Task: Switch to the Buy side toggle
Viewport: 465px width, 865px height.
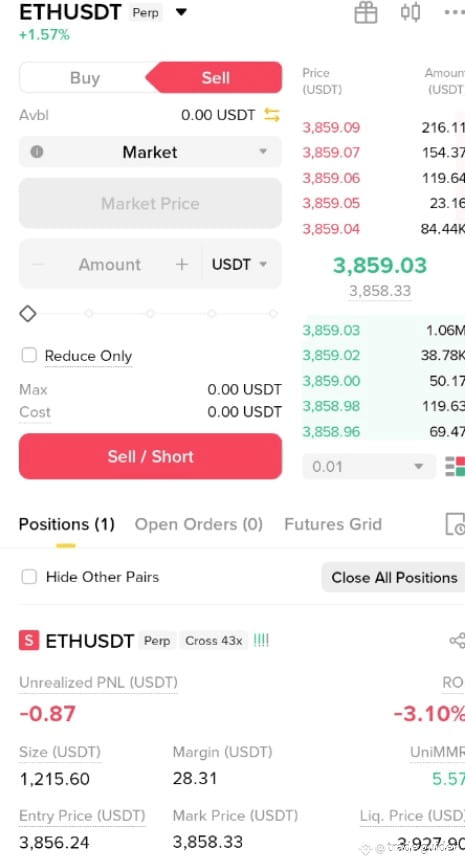Action: pos(85,78)
